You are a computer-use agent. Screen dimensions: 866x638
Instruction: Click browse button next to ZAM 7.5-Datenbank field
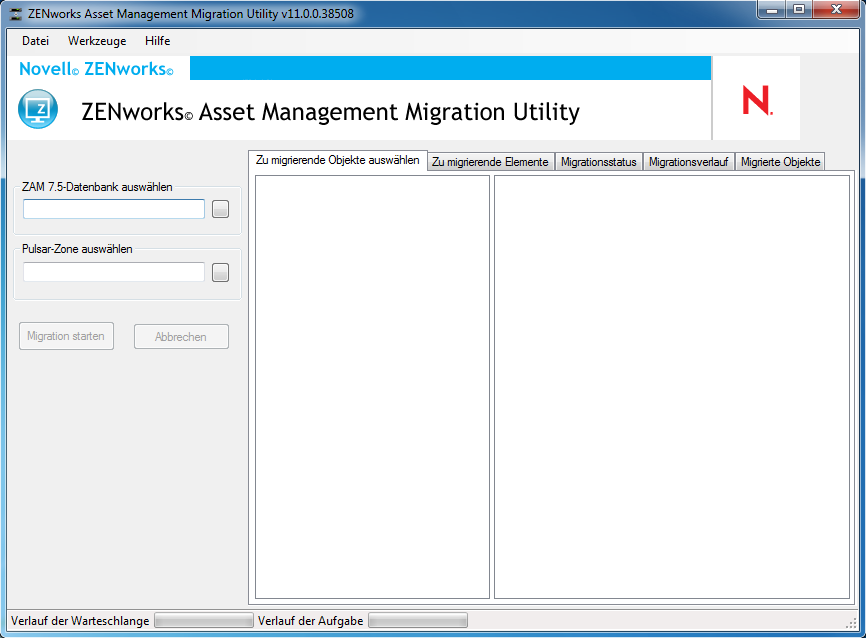[220, 209]
